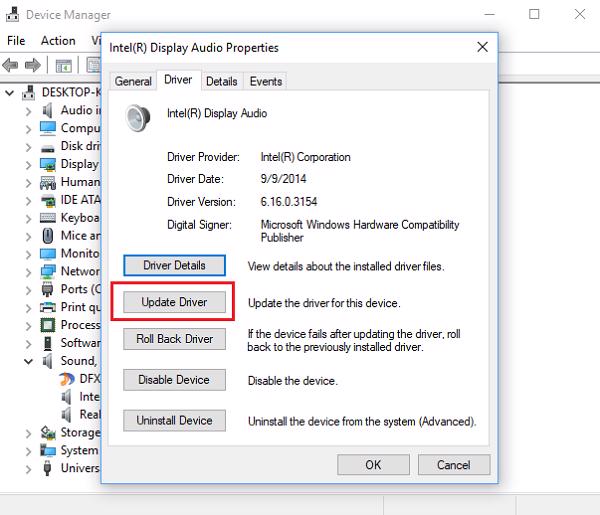Viewport: 600px width, 515px height.
Task: Expand the Storage controllers node
Action: pos(28,433)
